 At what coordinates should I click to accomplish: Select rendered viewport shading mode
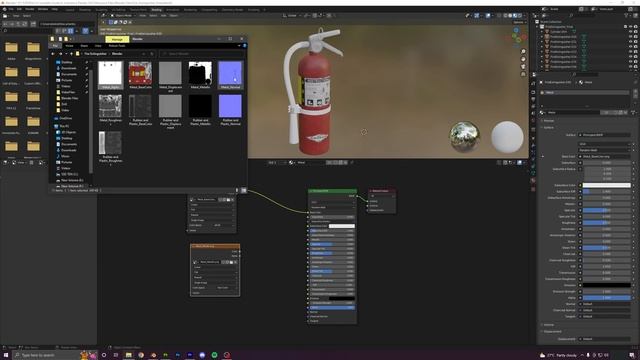pos(520,16)
